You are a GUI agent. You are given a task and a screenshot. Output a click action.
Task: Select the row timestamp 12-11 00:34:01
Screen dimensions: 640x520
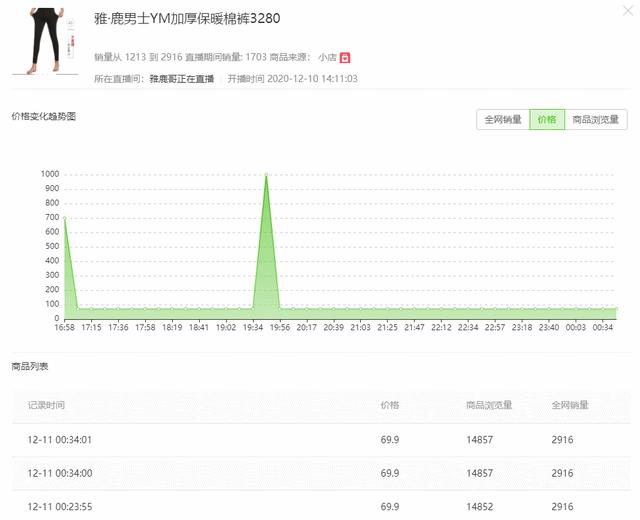[x=60, y=440]
